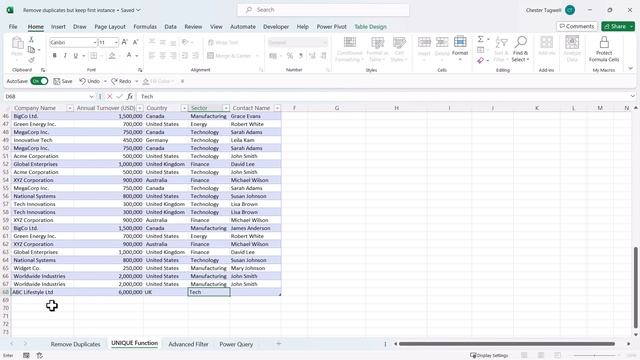The height and width of the screenshot is (360, 640).
Task: Open the Company Name filter dropdown
Action: point(70,108)
